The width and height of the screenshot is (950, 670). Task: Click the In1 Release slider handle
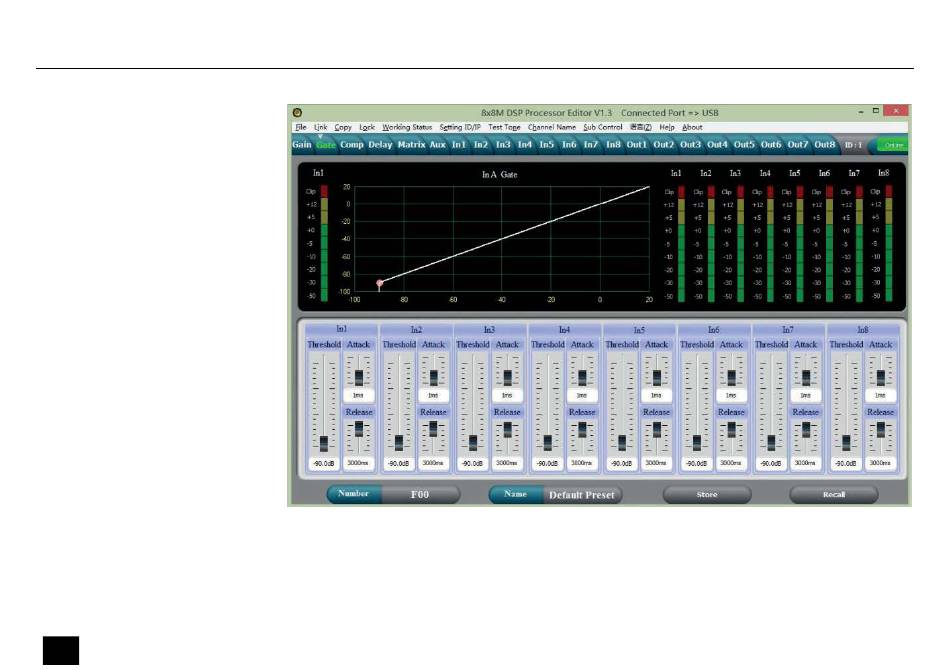pyautogui.click(x=359, y=429)
